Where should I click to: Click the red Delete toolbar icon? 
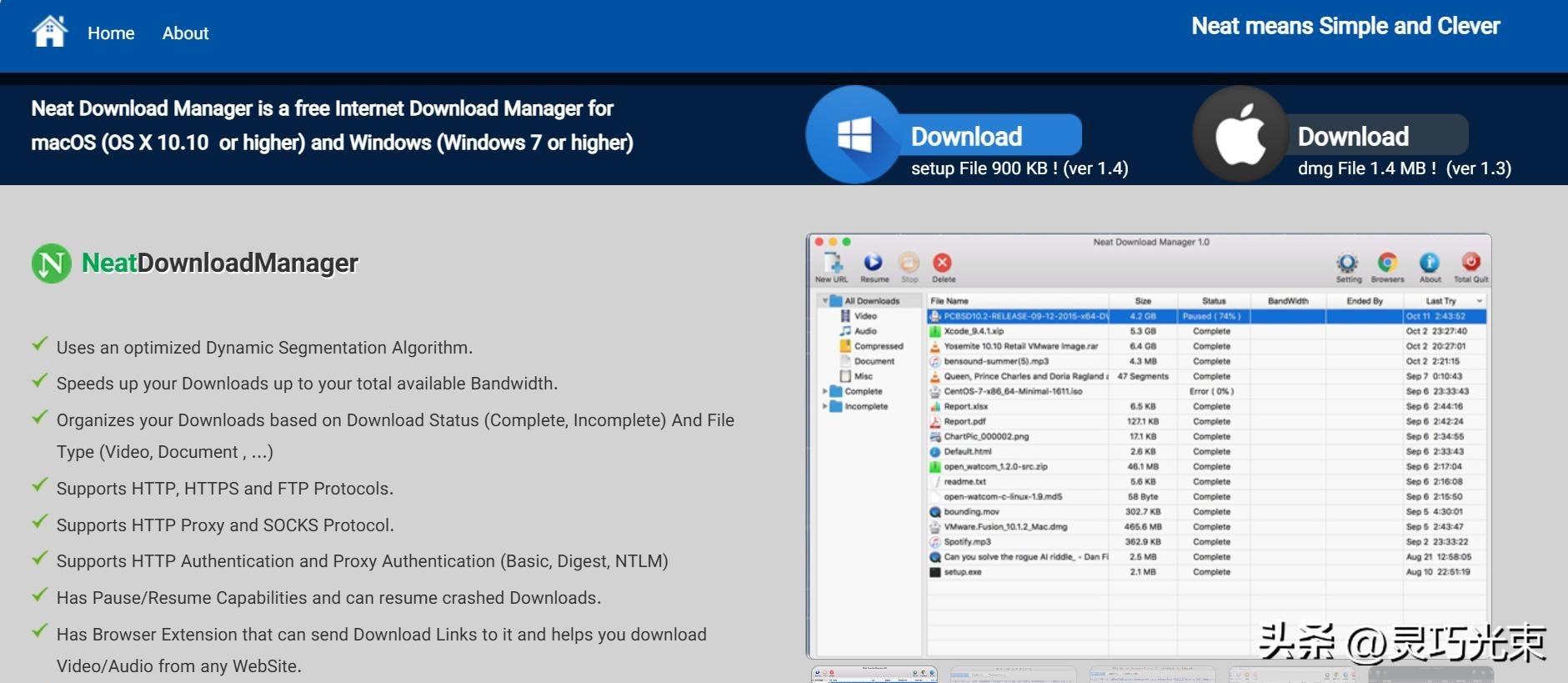(x=942, y=264)
